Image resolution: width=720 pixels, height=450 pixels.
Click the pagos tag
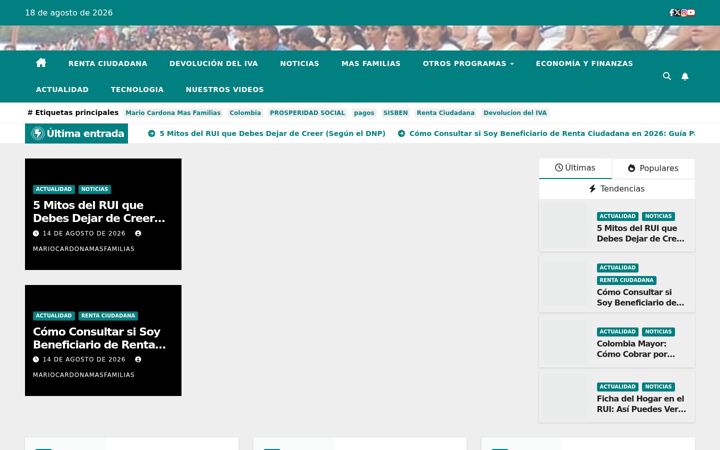coord(364,113)
